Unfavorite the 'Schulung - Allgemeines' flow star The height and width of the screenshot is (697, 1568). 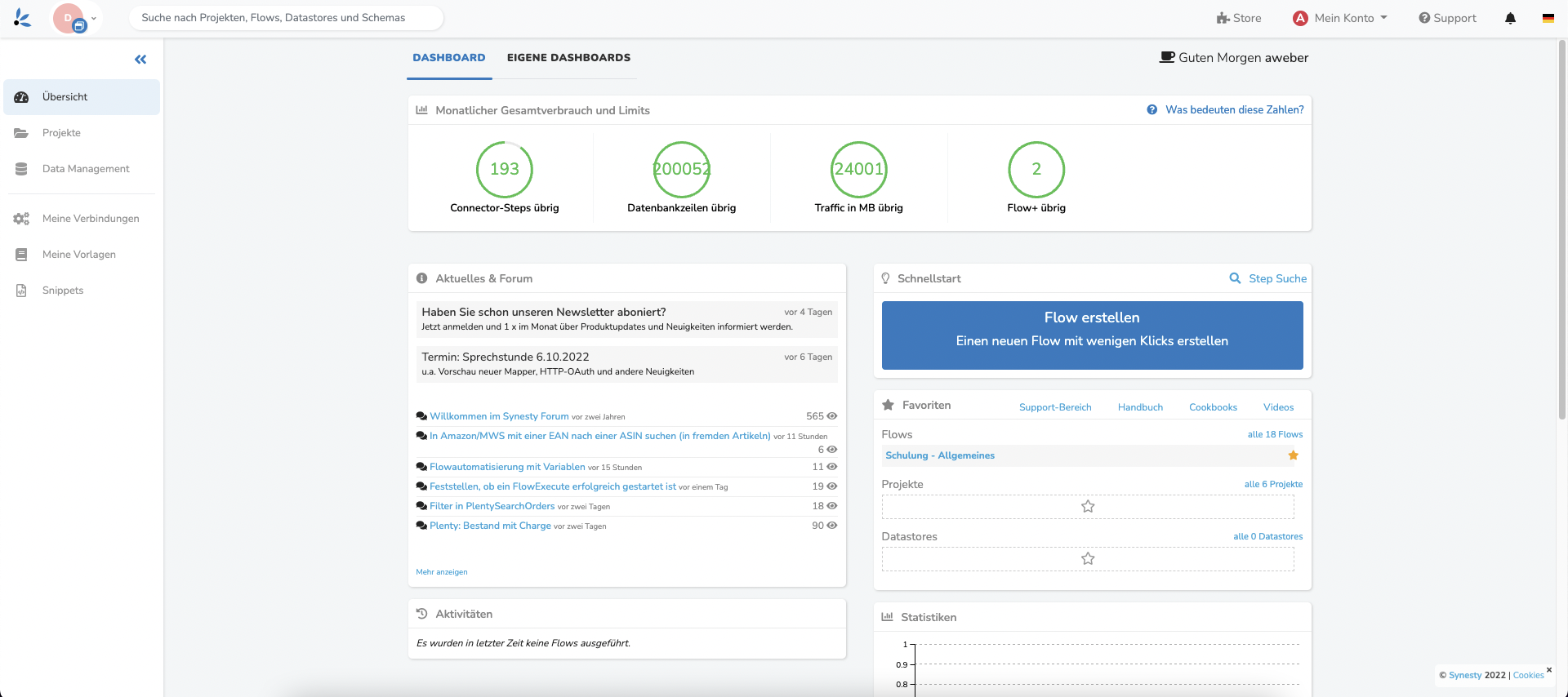tap(1293, 455)
